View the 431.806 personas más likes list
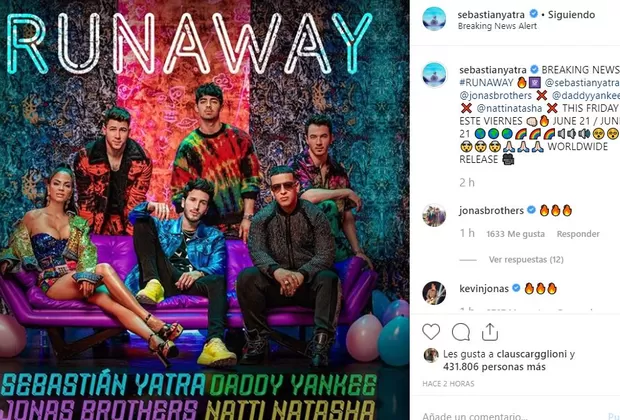 [494, 367]
